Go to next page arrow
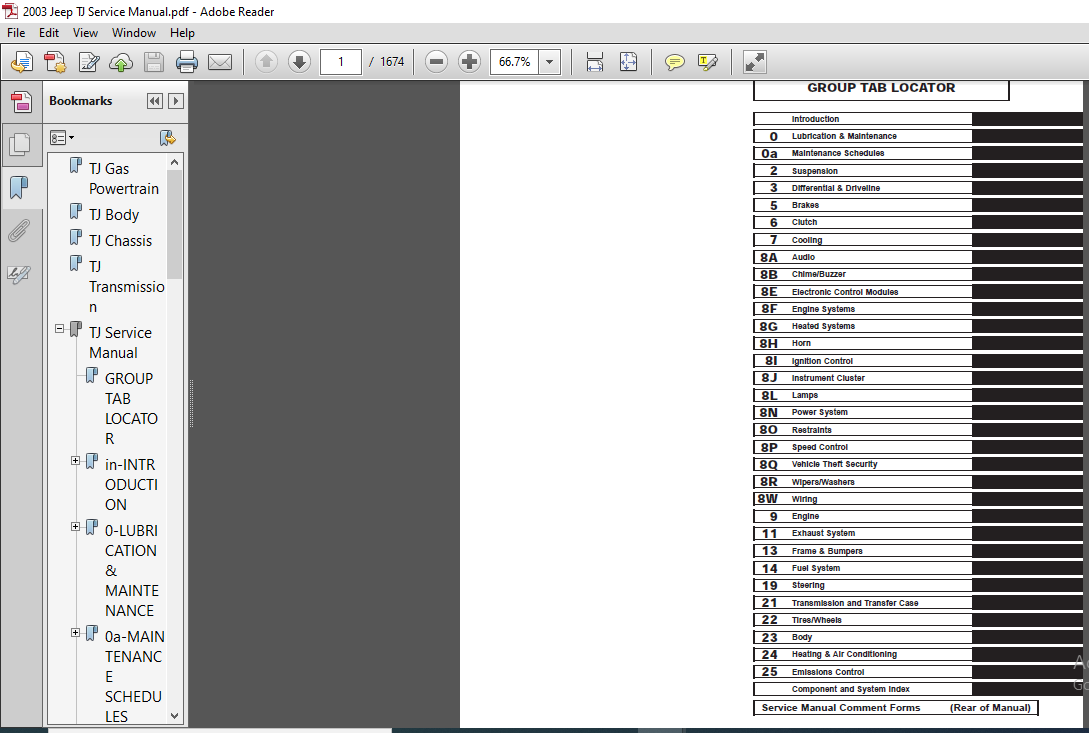 point(299,62)
